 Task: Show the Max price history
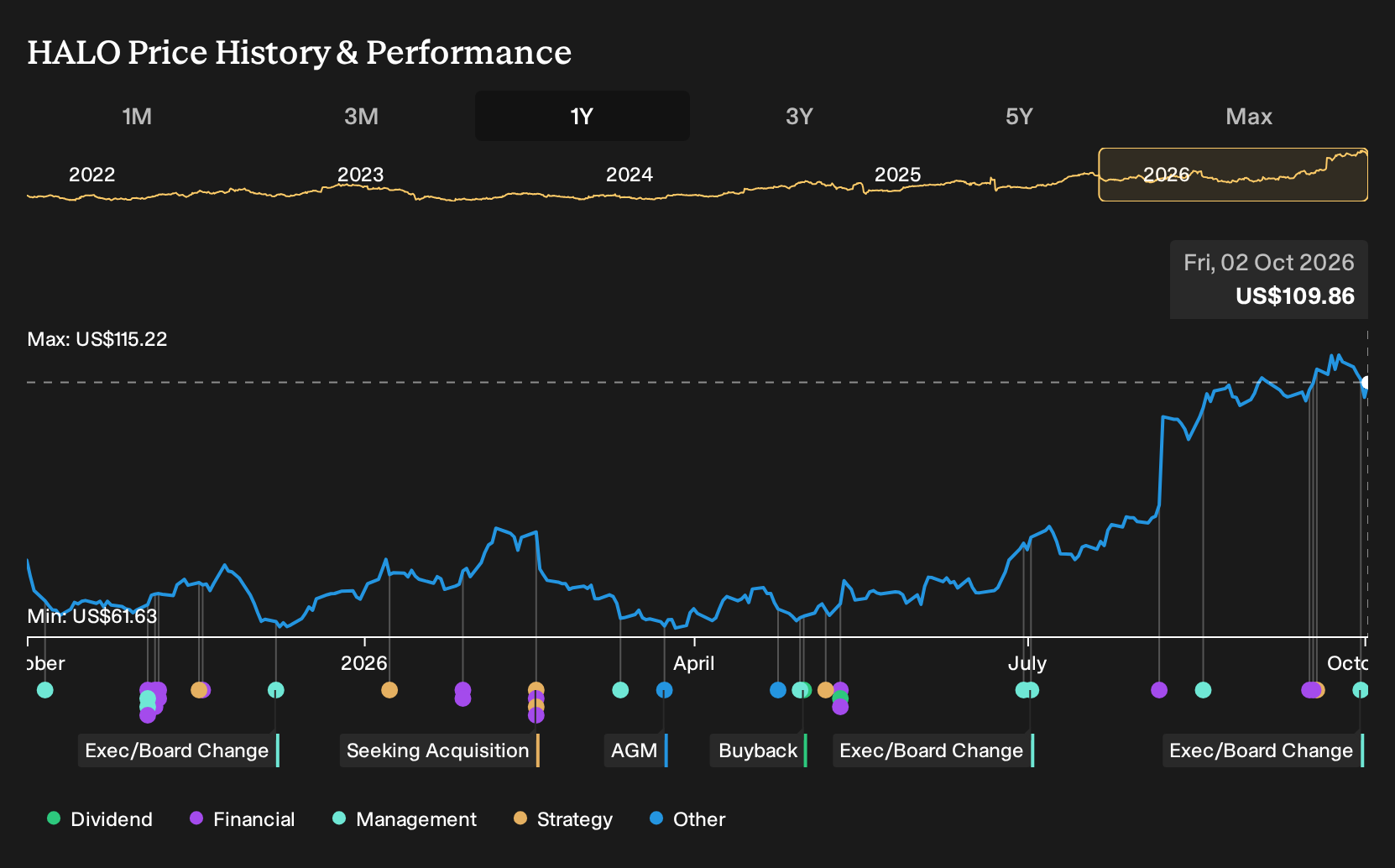pyautogui.click(x=1249, y=116)
